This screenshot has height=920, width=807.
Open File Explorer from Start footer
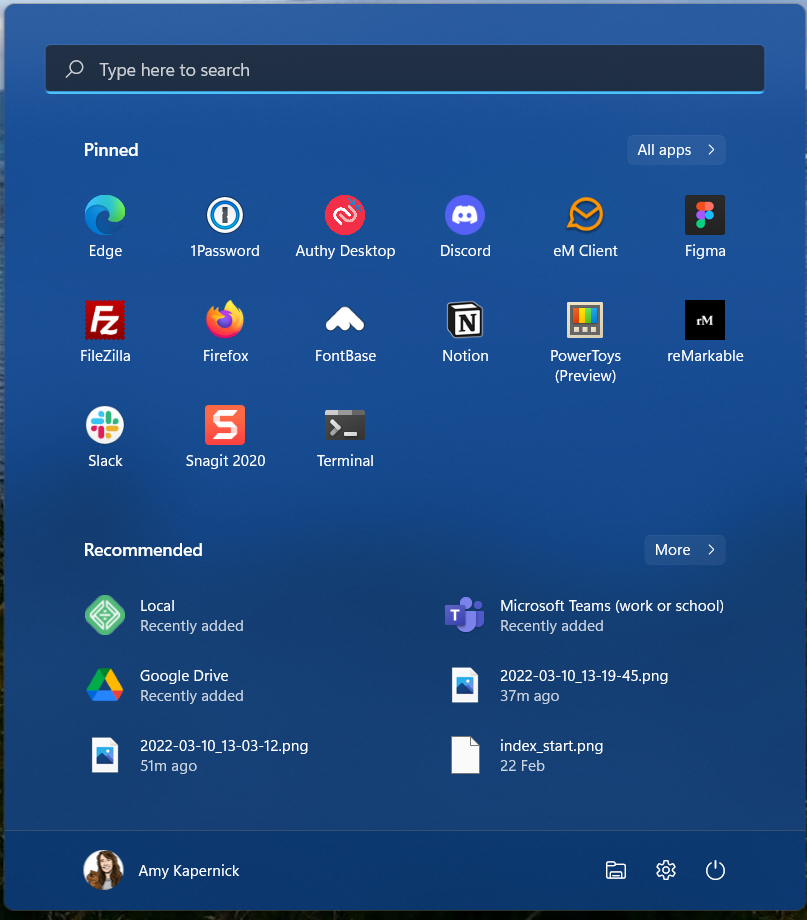point(616,870)
